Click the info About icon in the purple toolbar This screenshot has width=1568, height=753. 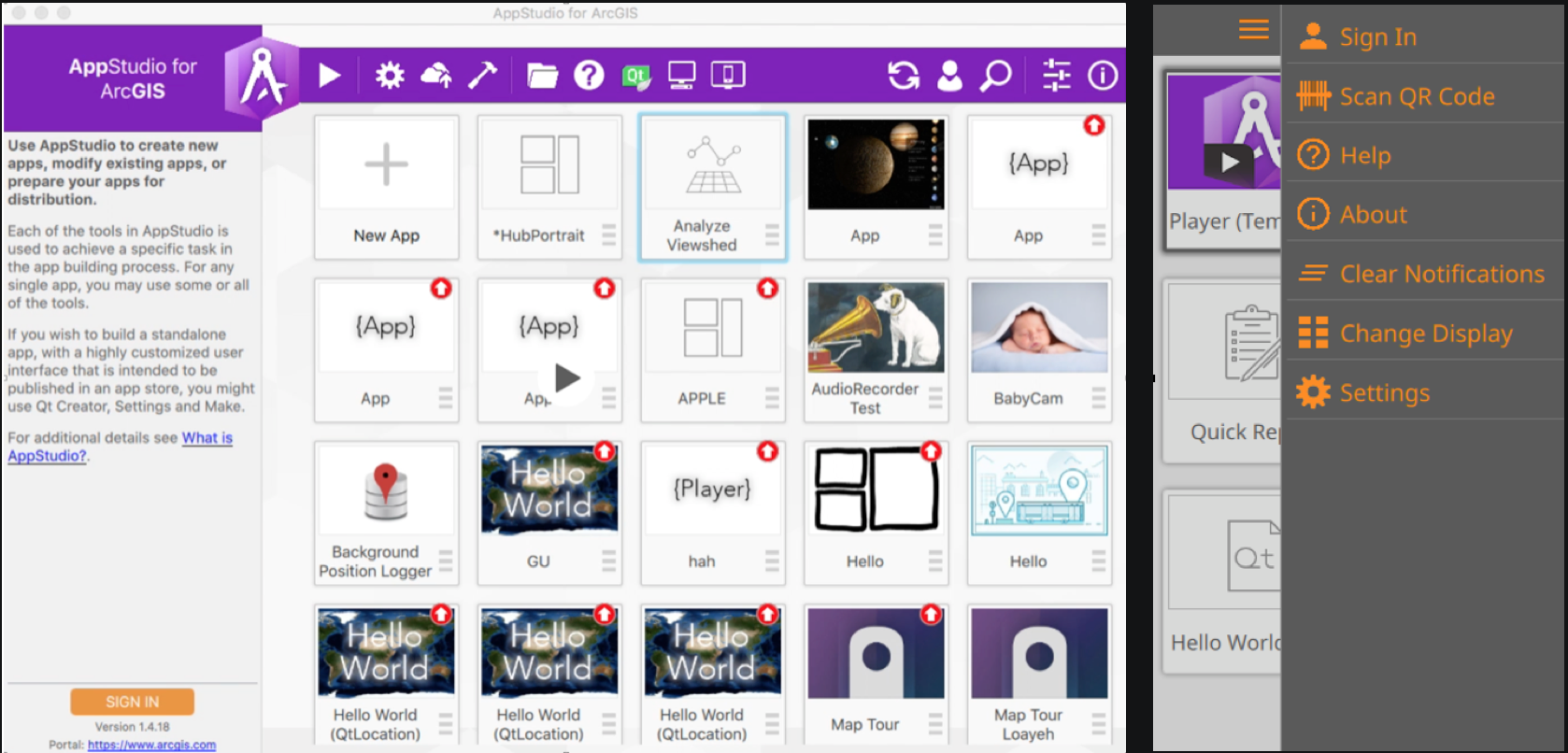coord(1103,75)
